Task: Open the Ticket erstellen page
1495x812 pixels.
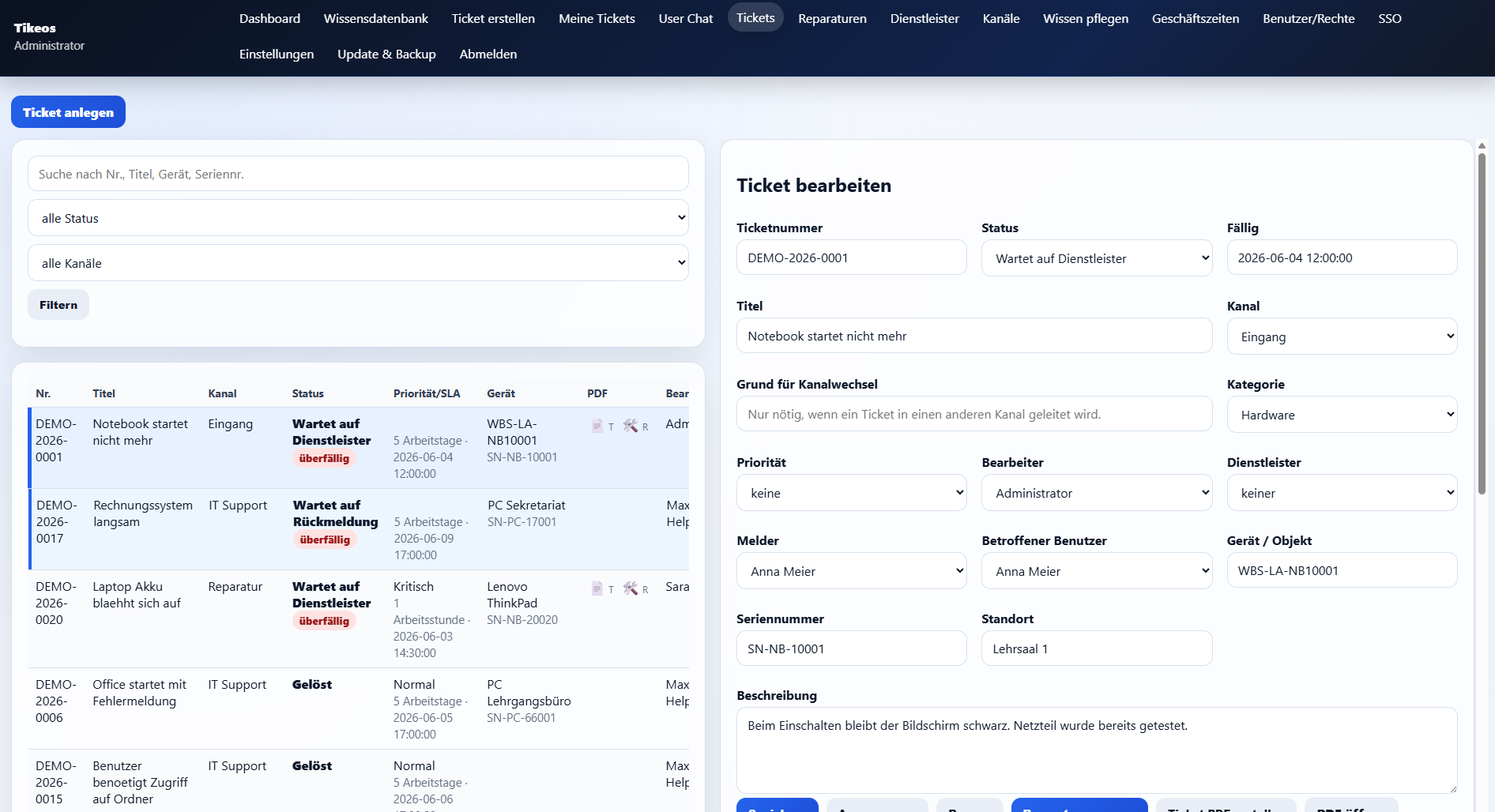Action: click(x=493, y=18)
